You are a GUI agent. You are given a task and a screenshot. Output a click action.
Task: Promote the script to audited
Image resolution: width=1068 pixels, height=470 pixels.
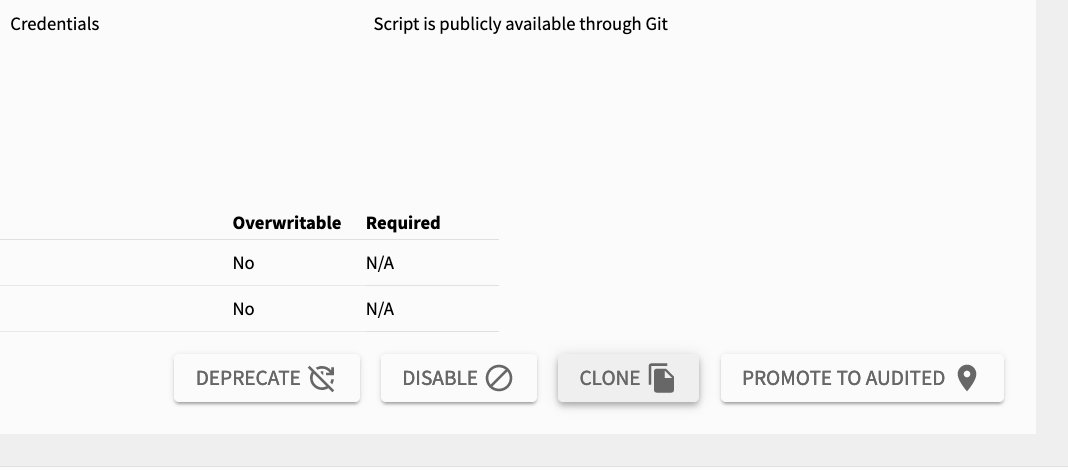(x=862, y=378)
